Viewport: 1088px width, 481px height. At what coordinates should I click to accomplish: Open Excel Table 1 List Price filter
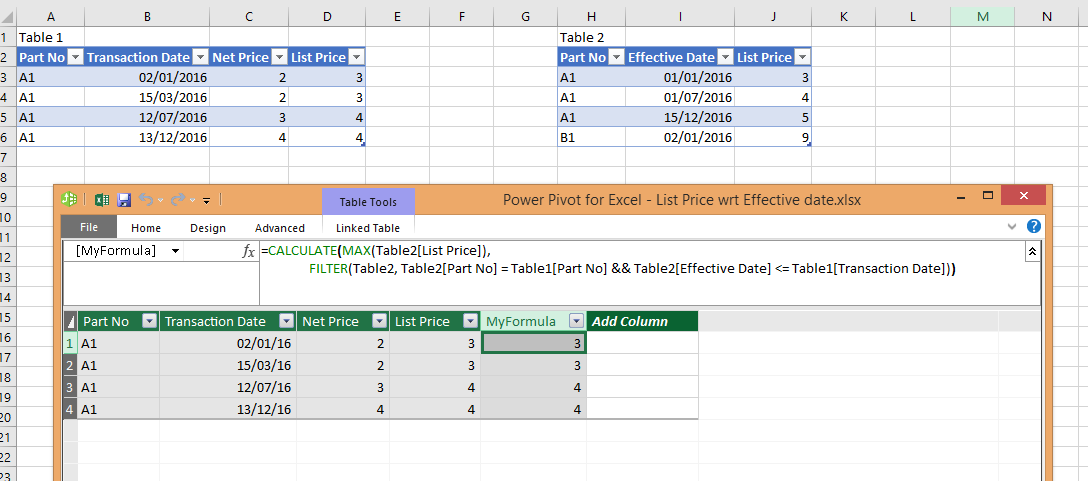[356, 58]
